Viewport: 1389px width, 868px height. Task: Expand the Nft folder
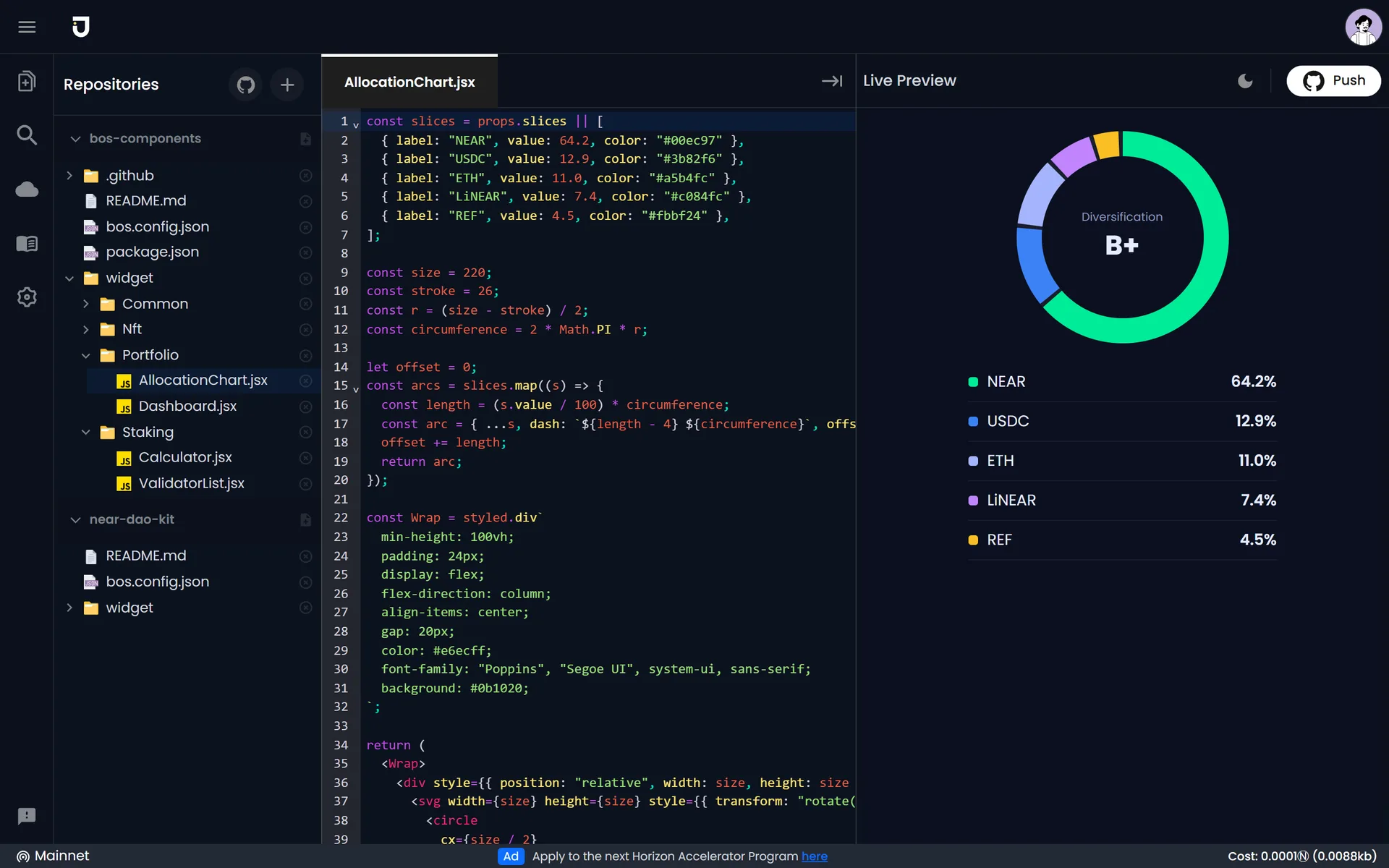tap(85, 330)
